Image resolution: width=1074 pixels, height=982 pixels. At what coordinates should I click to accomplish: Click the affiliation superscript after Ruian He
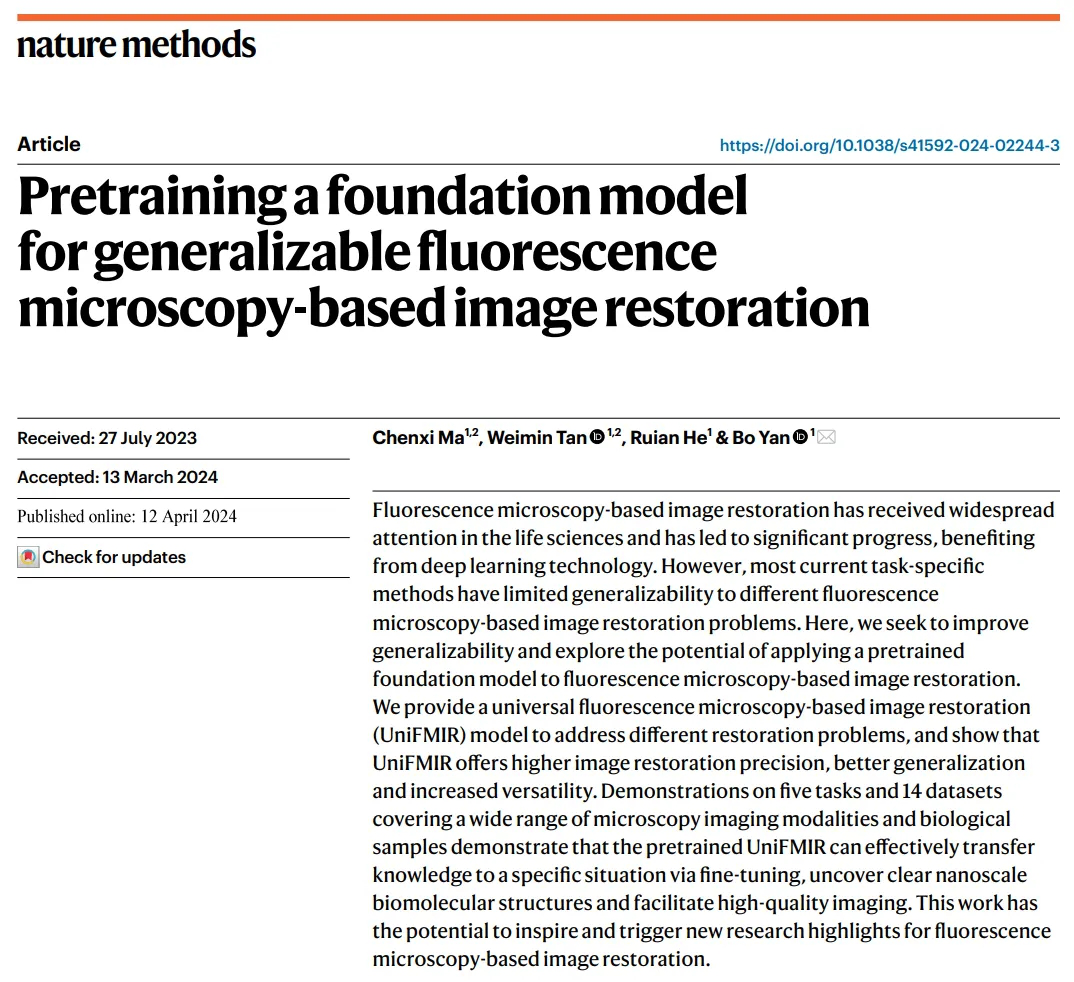(x=710, y=433)
